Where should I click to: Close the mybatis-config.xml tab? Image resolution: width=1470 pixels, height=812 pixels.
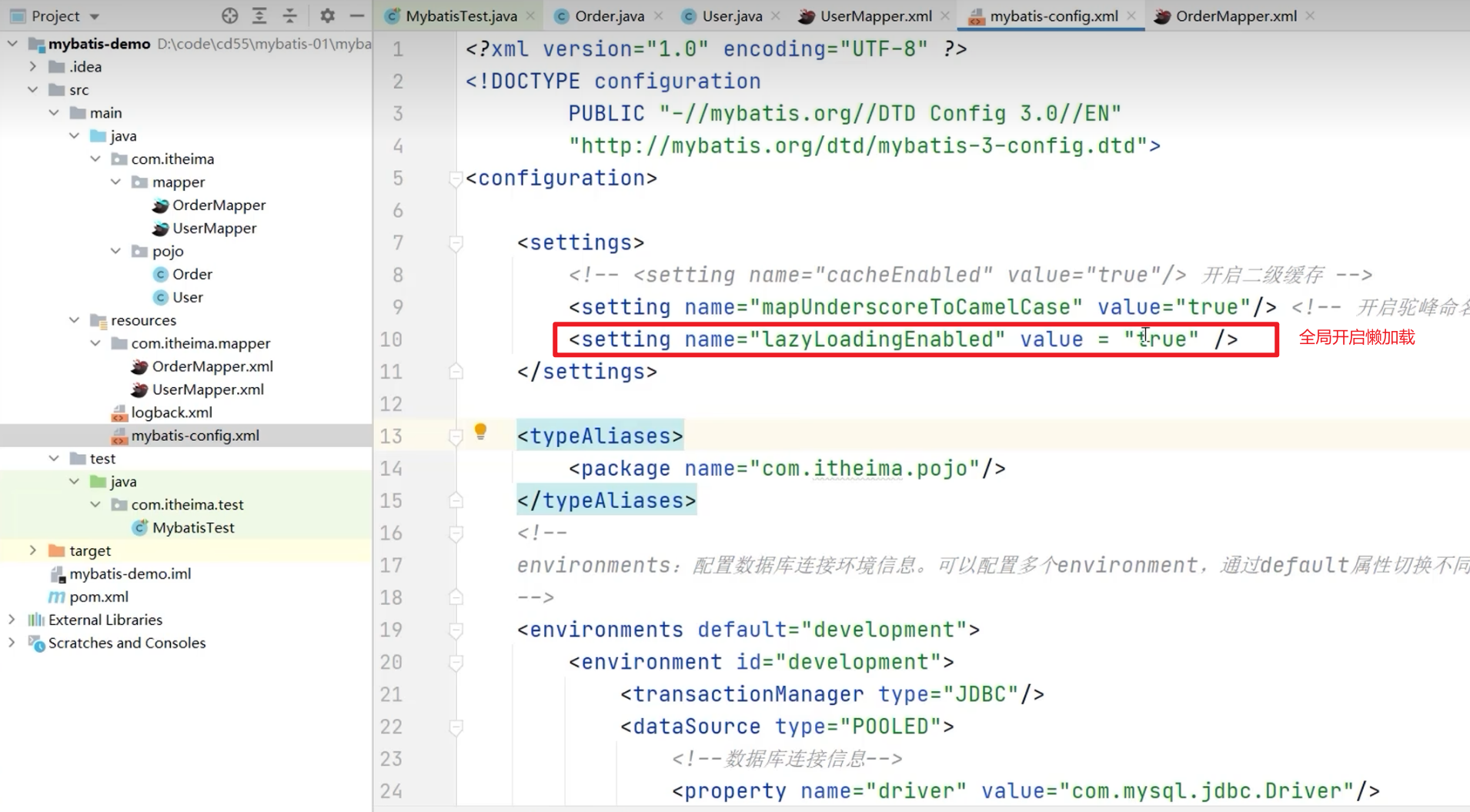click(x=1131, y=16)
